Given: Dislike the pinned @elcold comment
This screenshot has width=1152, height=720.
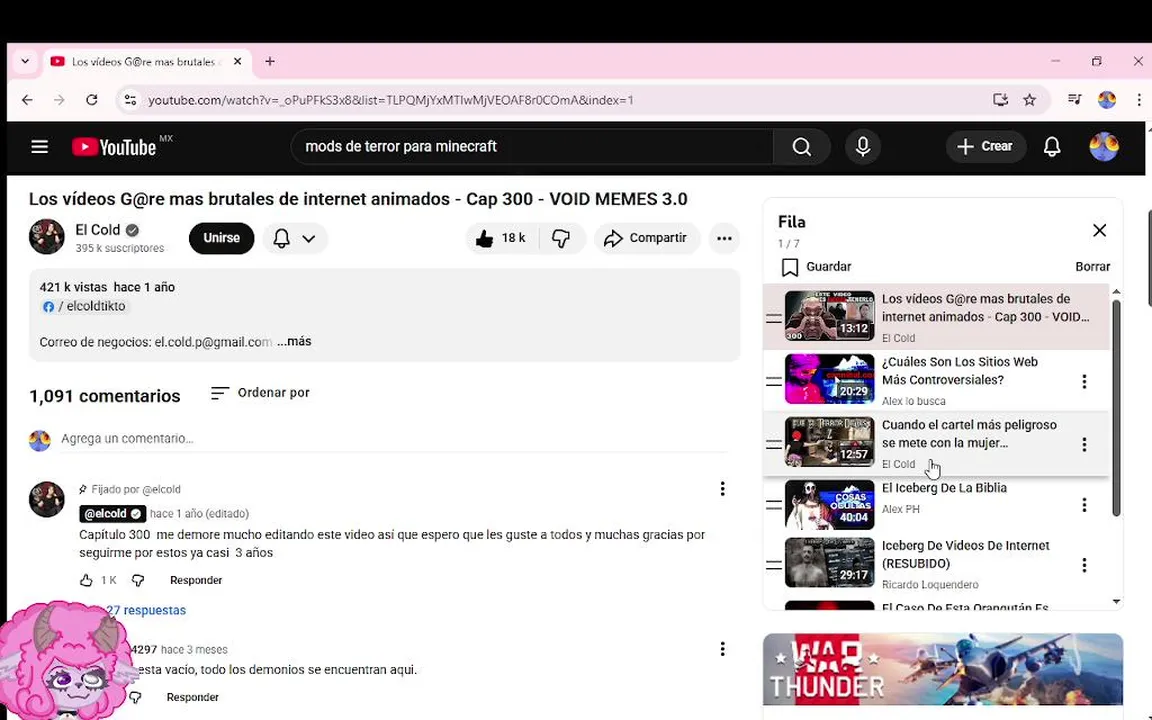Looking at the screenshot, I should [137, 580].
